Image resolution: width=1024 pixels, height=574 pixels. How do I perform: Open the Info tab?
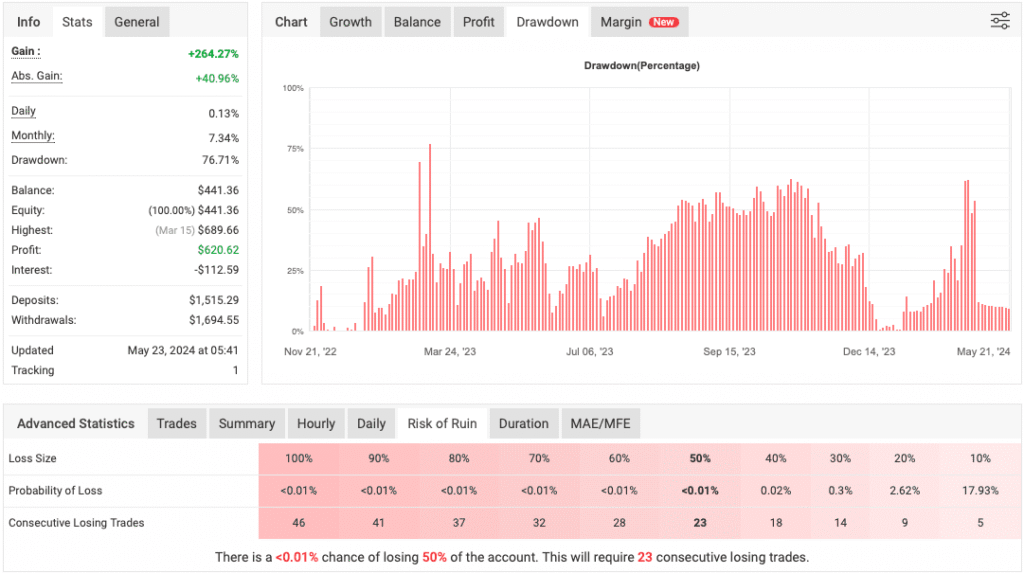pyautogui.click(x=29, y=22)
